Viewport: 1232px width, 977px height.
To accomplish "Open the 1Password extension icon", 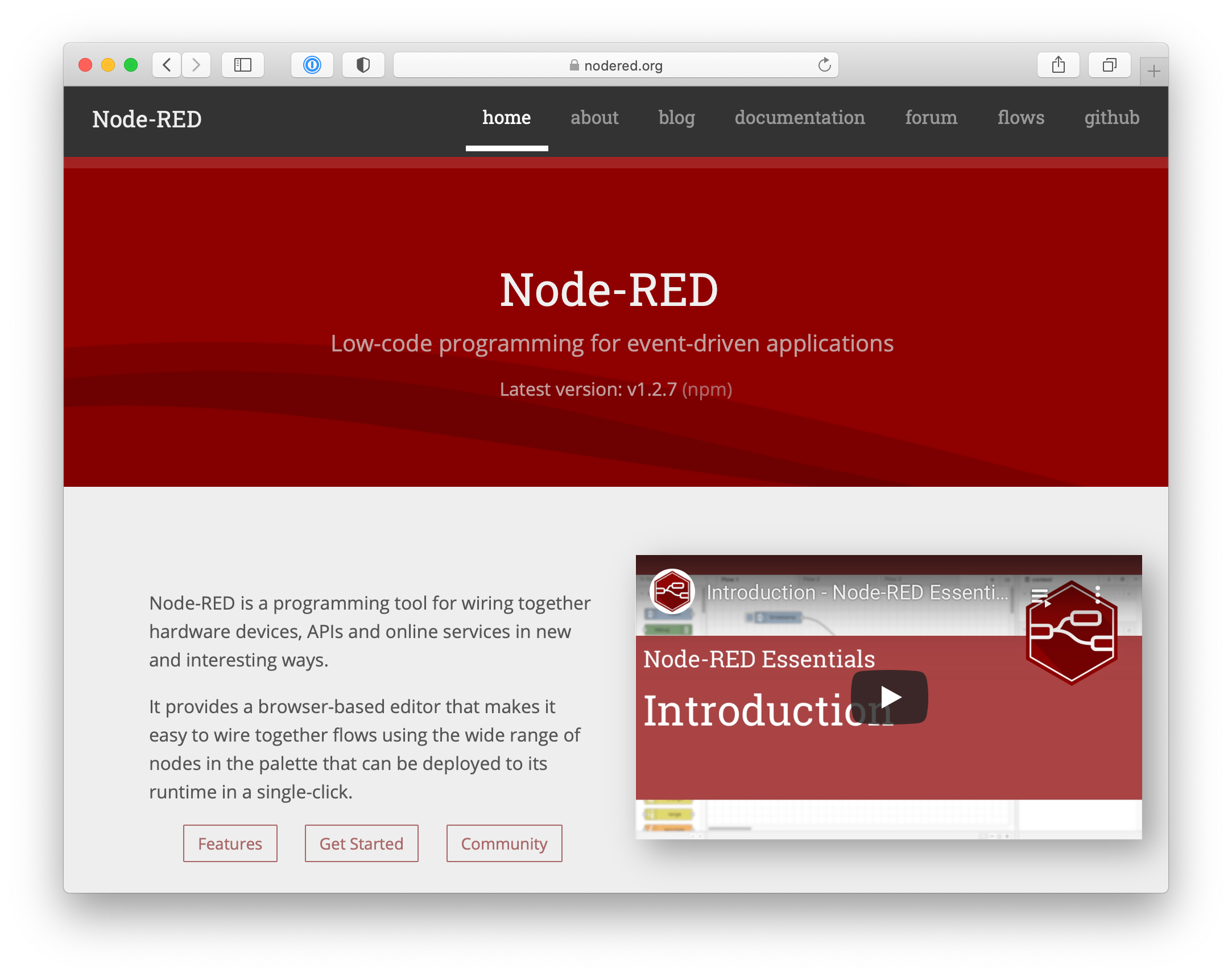I will click(312, 65).
